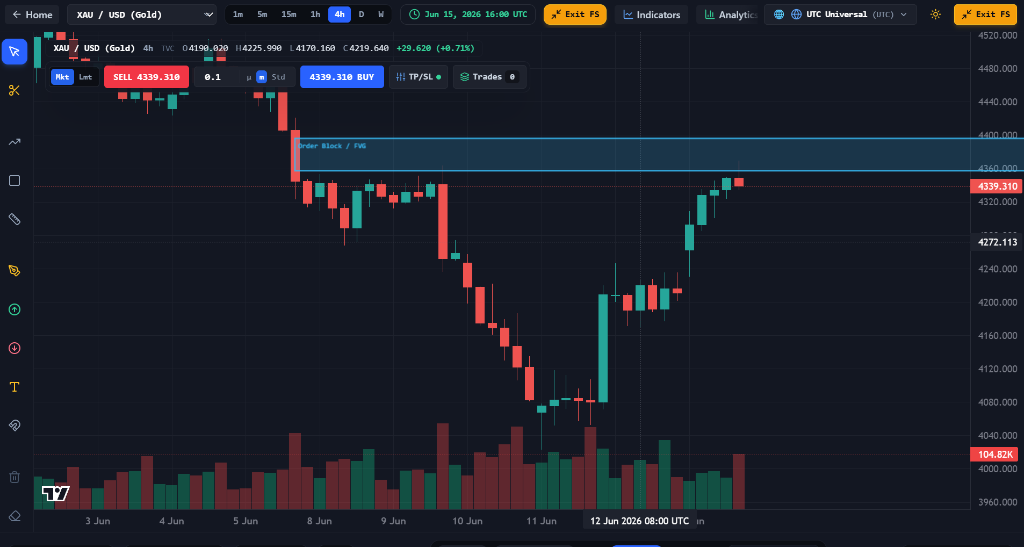The height and width of the screenshot is (547, 1024).
Task: Click the trash delete drawings icon
Action: (14, 477)
